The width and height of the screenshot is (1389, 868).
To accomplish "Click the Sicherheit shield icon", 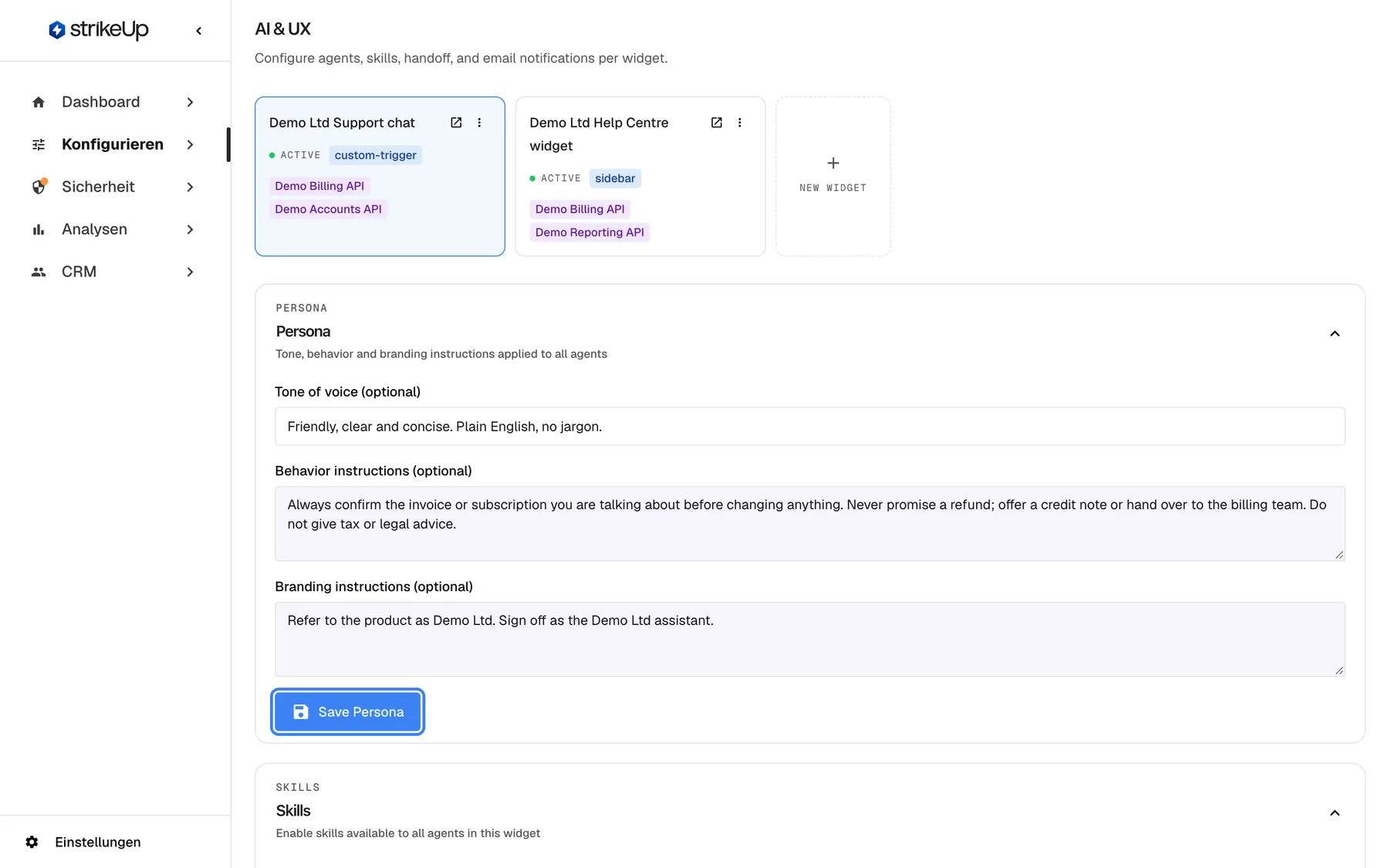I will 39,187.
